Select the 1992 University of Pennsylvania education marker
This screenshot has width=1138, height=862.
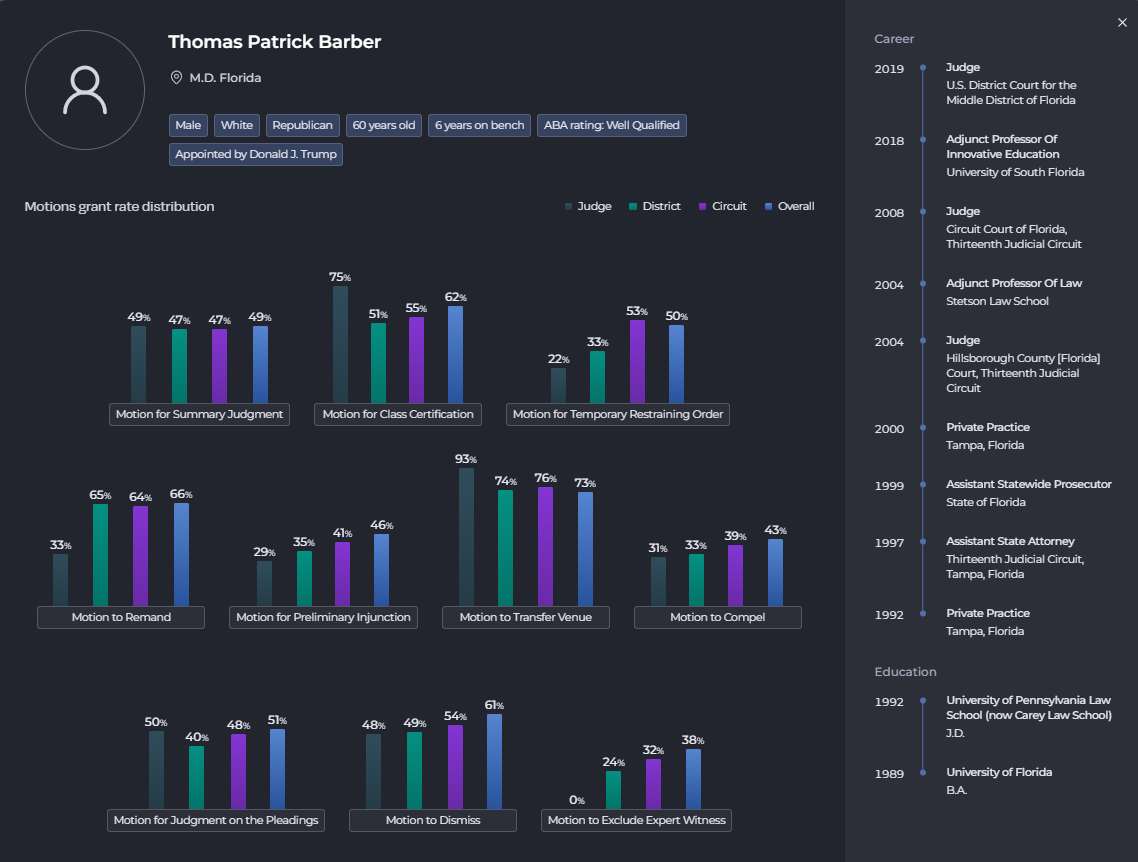coord(922,701)
